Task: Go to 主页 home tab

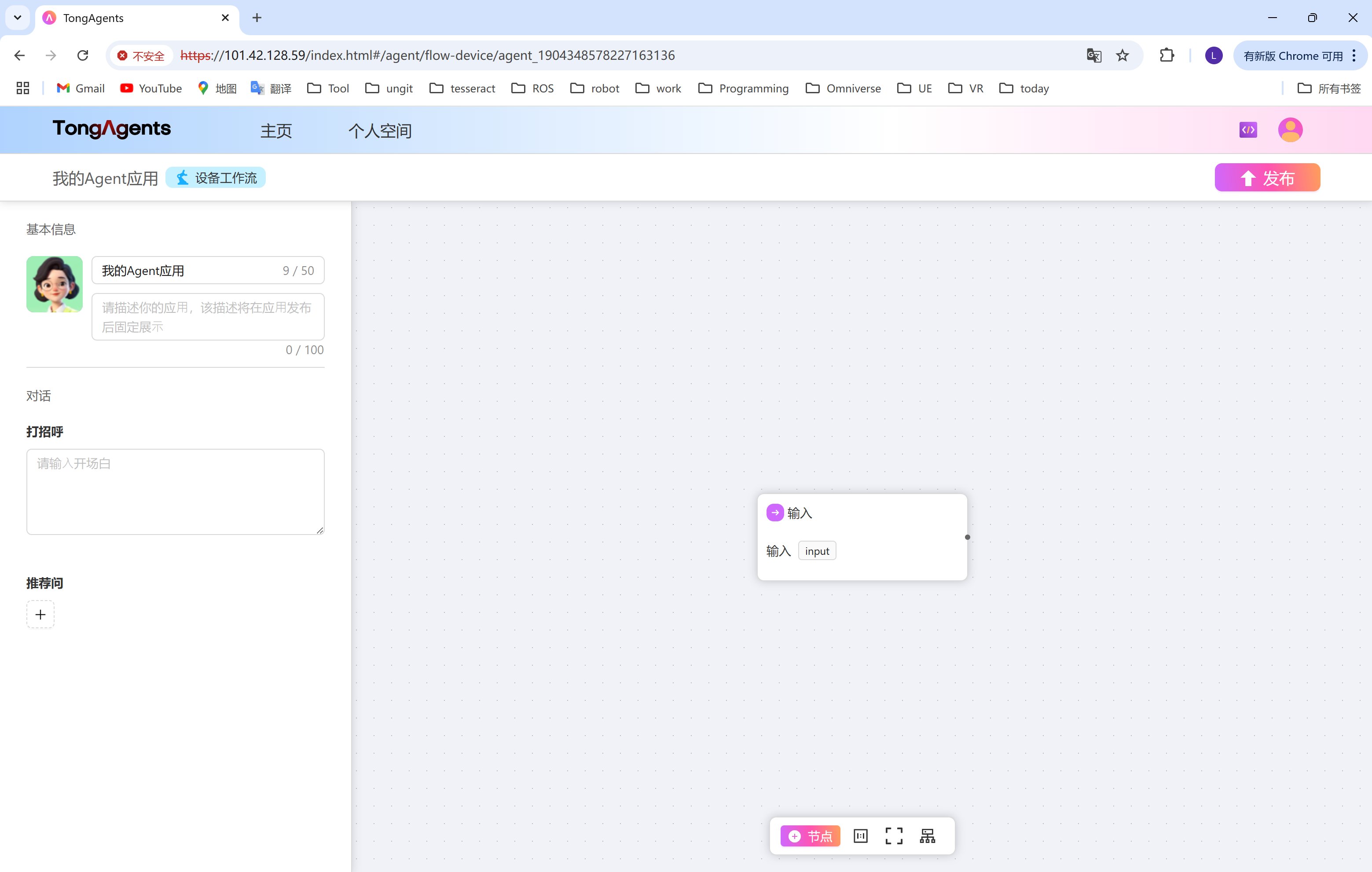Action: point(276,131)
